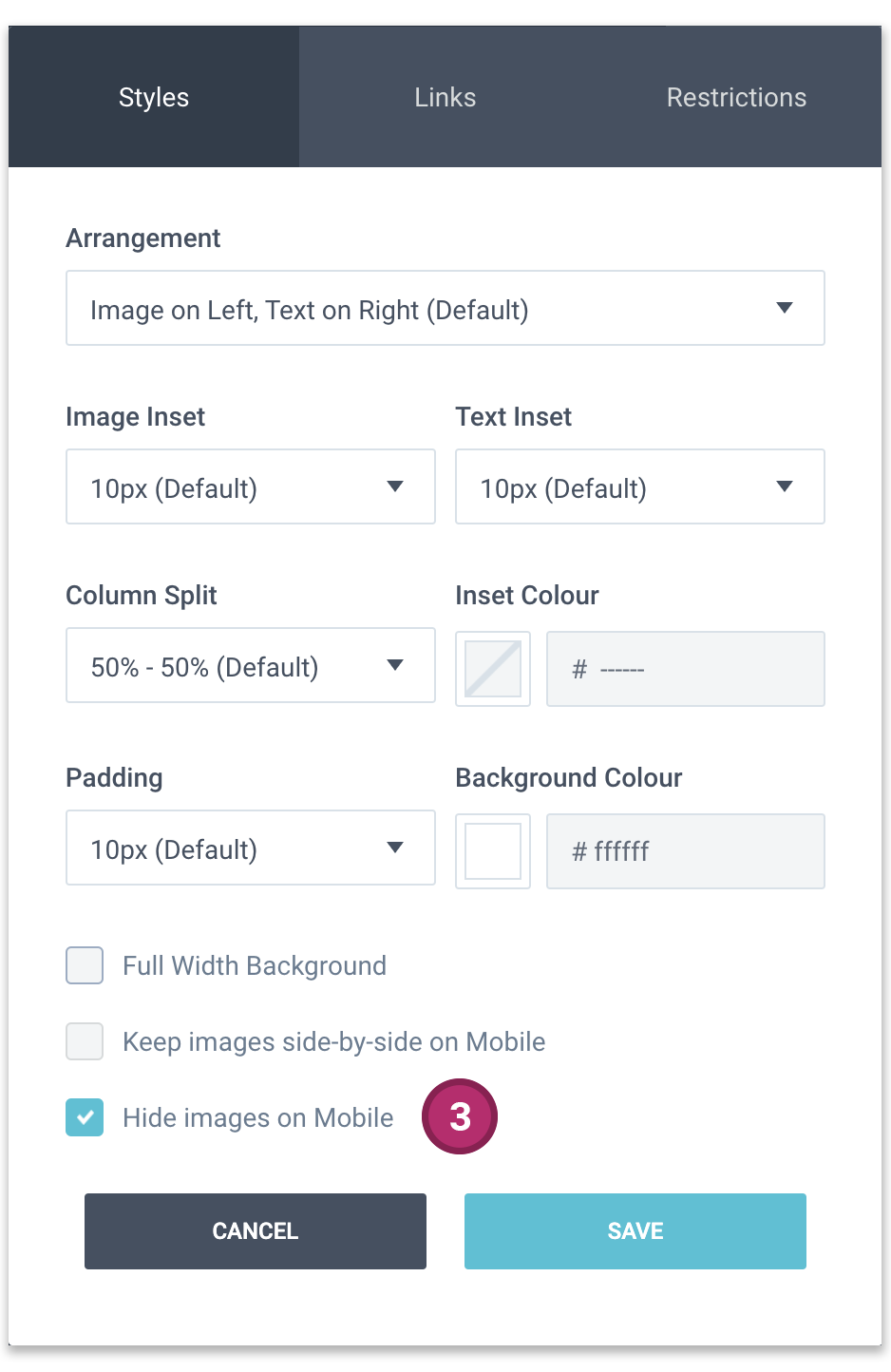Open the Image Inset dropdown
Image resolution: width=891 pixels, height=1372 pixels.
point(250,487)
